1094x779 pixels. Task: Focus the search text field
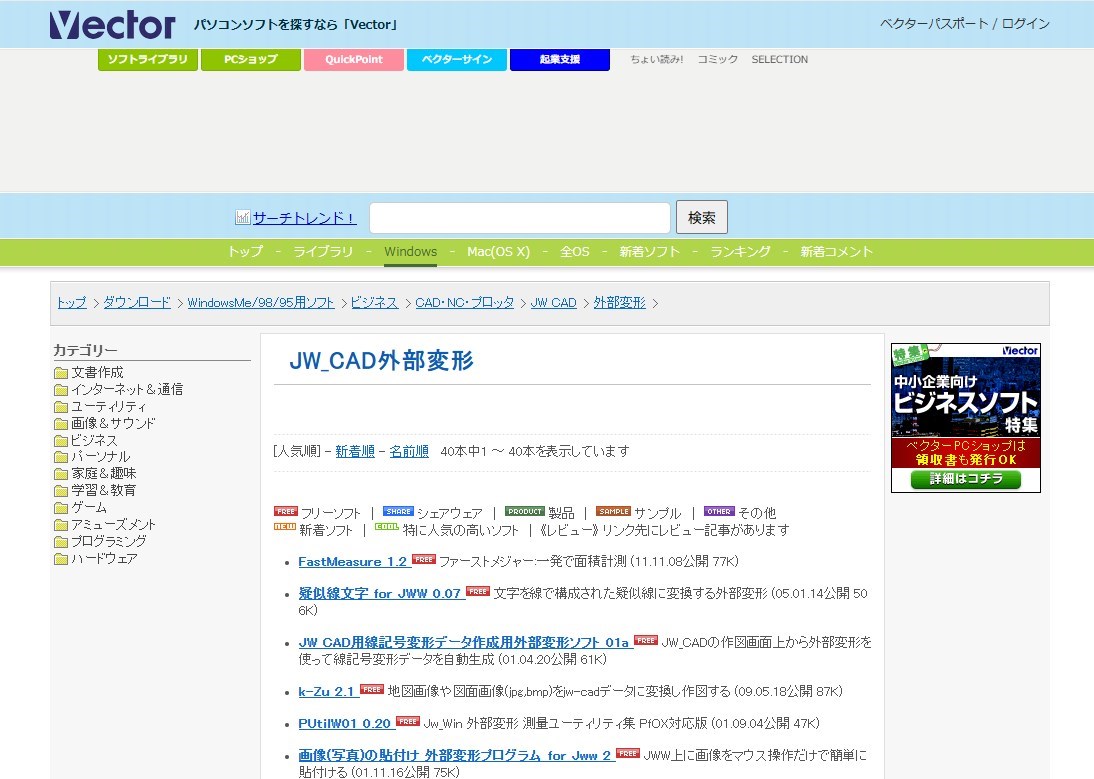(520, 218)
